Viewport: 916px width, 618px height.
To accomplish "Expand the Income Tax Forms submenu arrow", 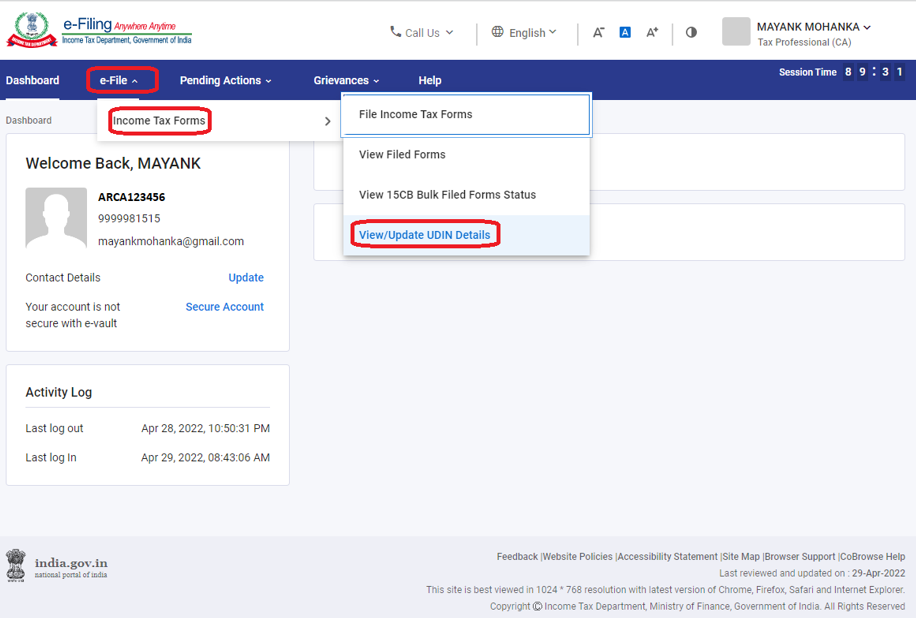I will (328, 121).
